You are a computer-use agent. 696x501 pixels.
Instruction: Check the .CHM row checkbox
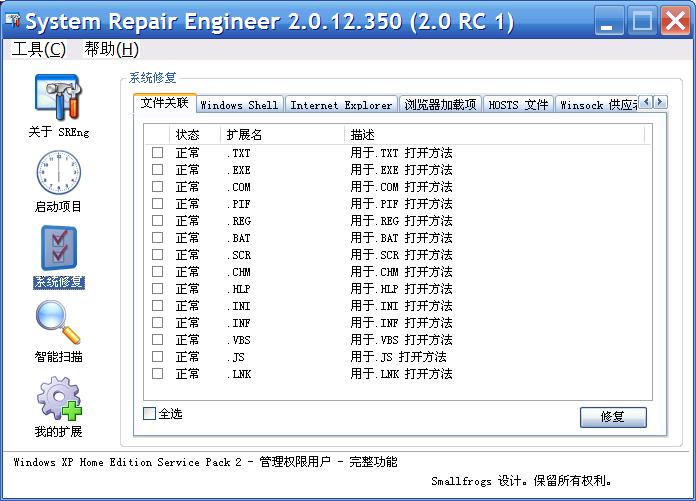click(157, 272)
